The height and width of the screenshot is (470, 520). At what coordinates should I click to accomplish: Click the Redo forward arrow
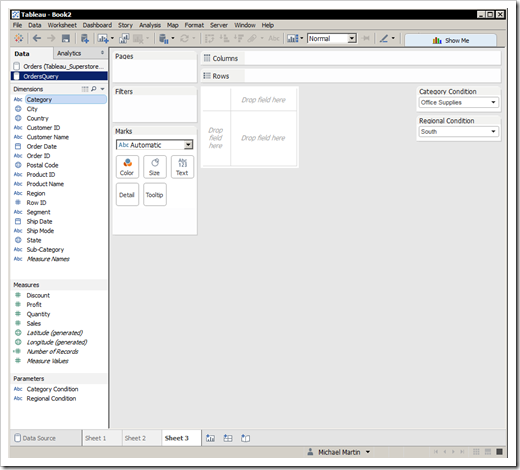coord(51,38)
